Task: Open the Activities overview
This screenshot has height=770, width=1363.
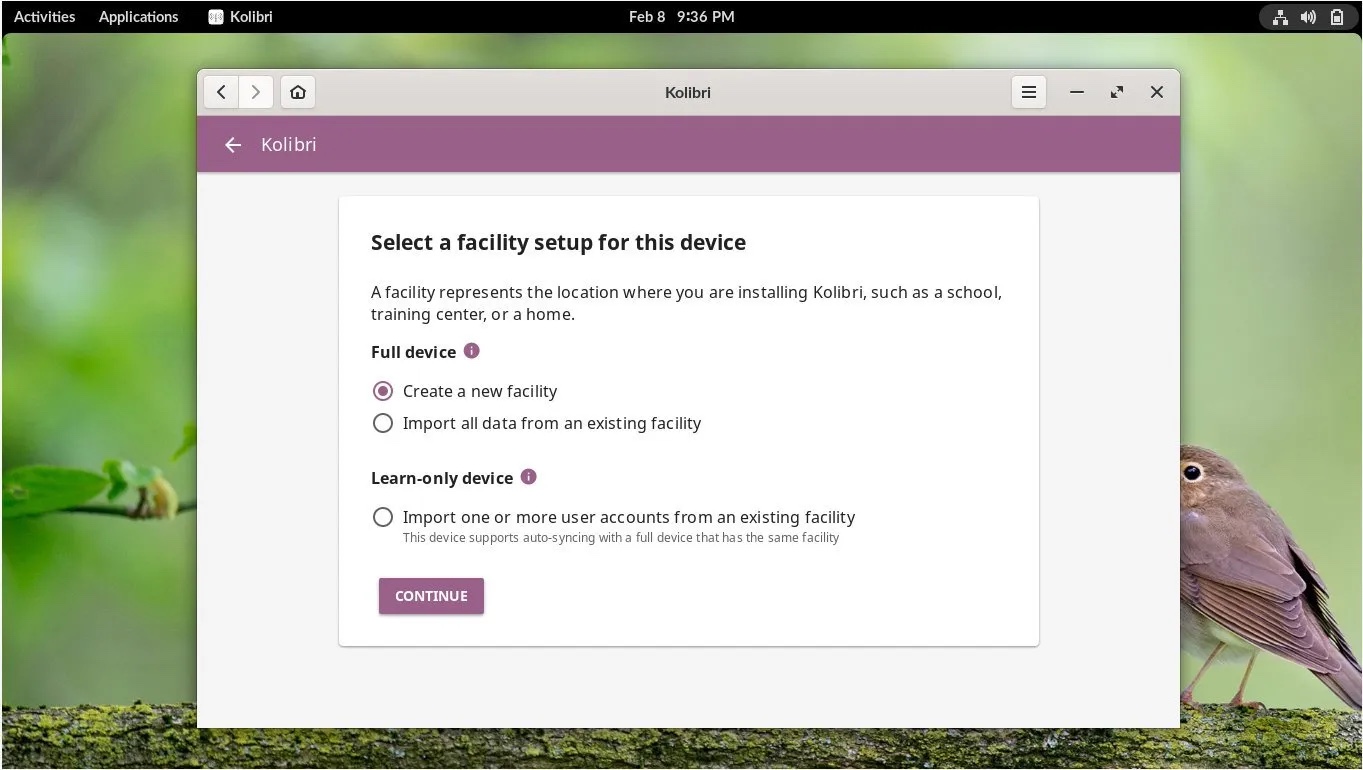Action: click(43, 16)
